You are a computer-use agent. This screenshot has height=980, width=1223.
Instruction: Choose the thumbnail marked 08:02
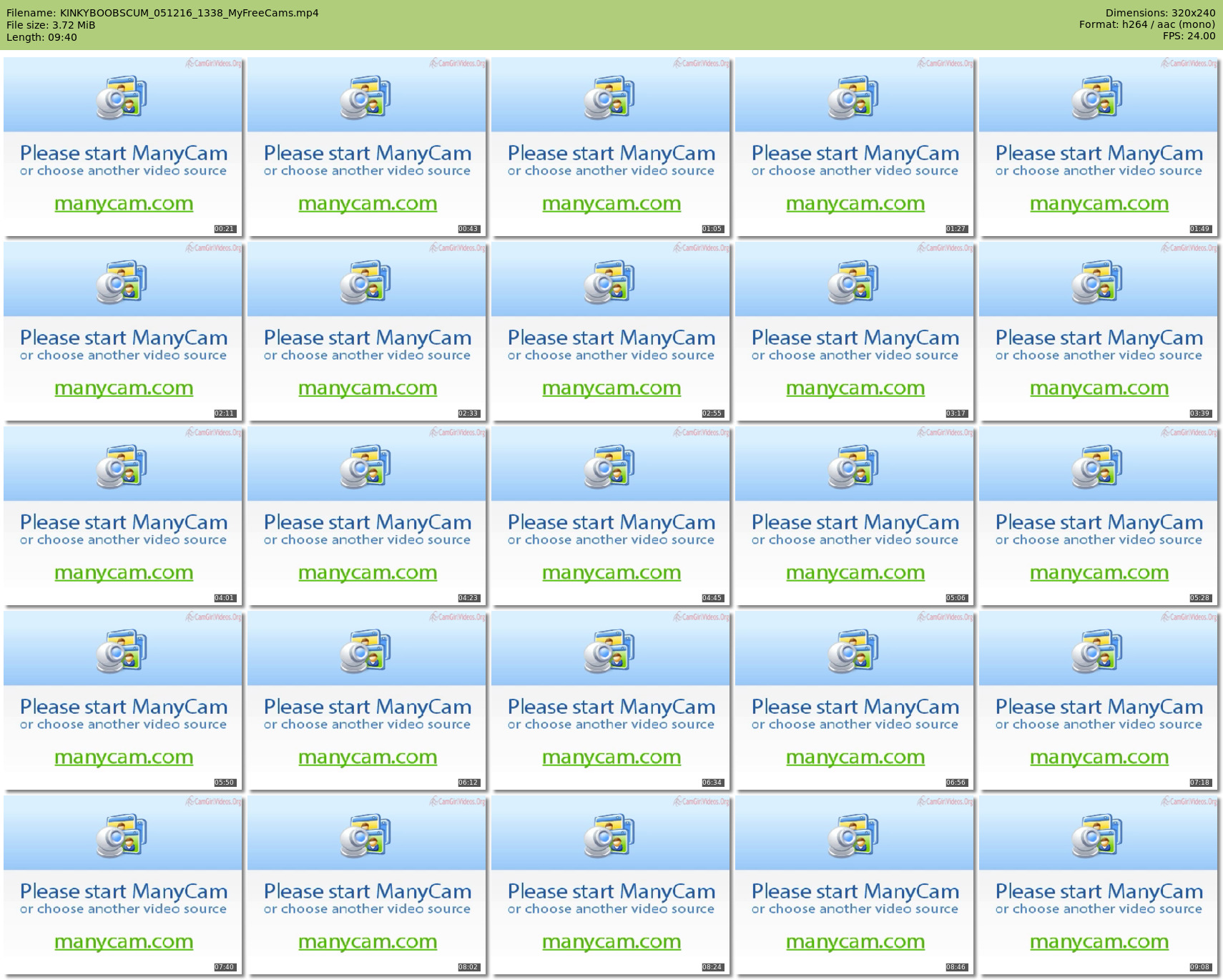tap(367, 885)
